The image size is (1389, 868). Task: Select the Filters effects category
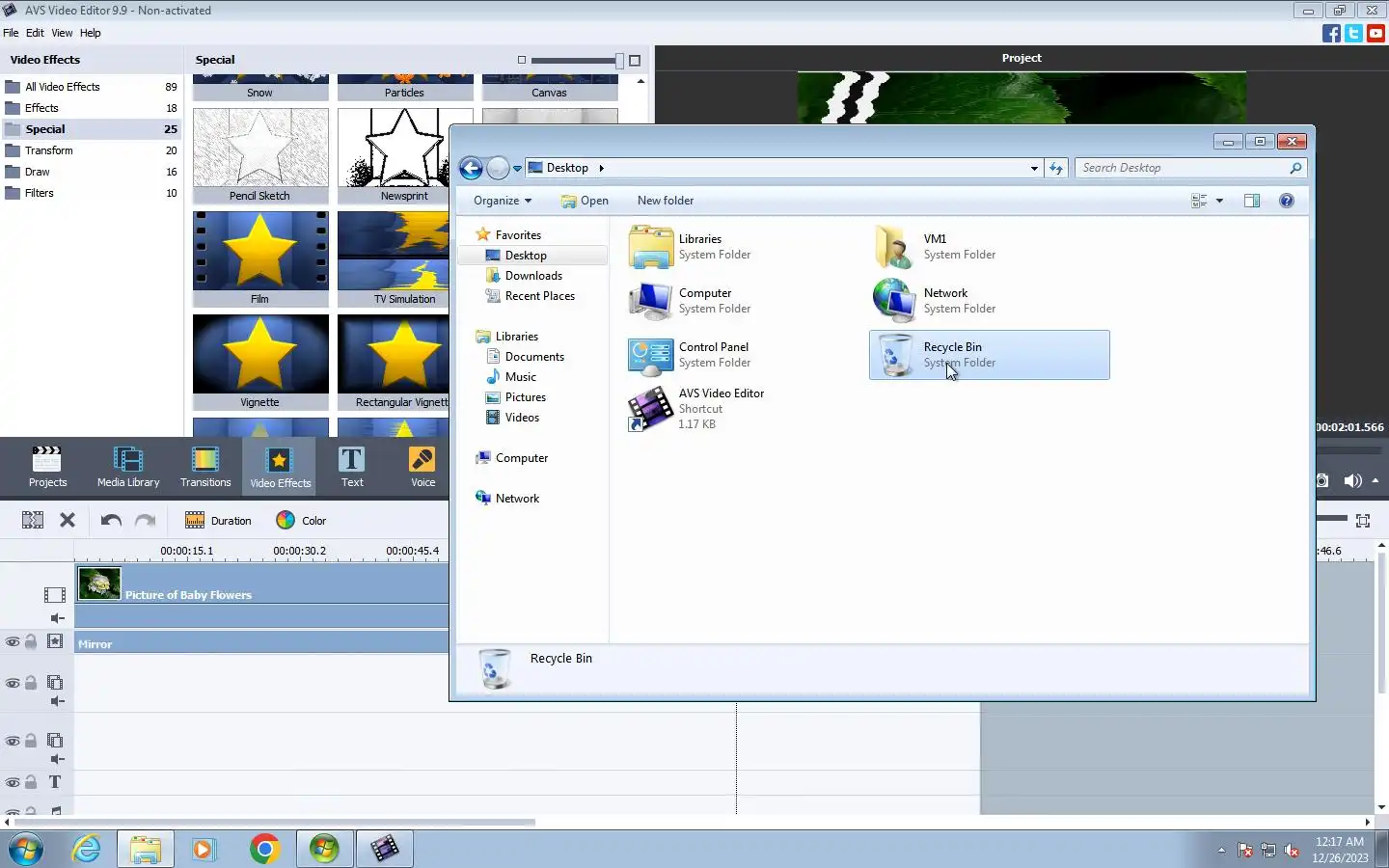92,193
